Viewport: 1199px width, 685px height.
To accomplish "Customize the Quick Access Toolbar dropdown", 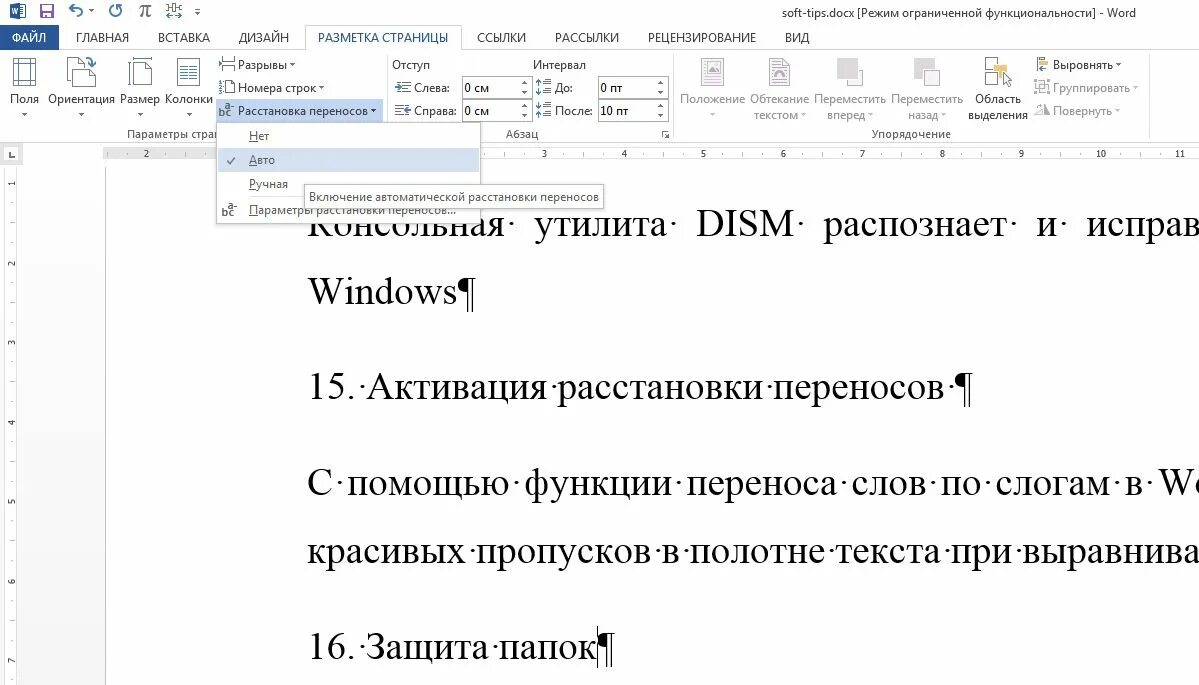I will 197,12.
